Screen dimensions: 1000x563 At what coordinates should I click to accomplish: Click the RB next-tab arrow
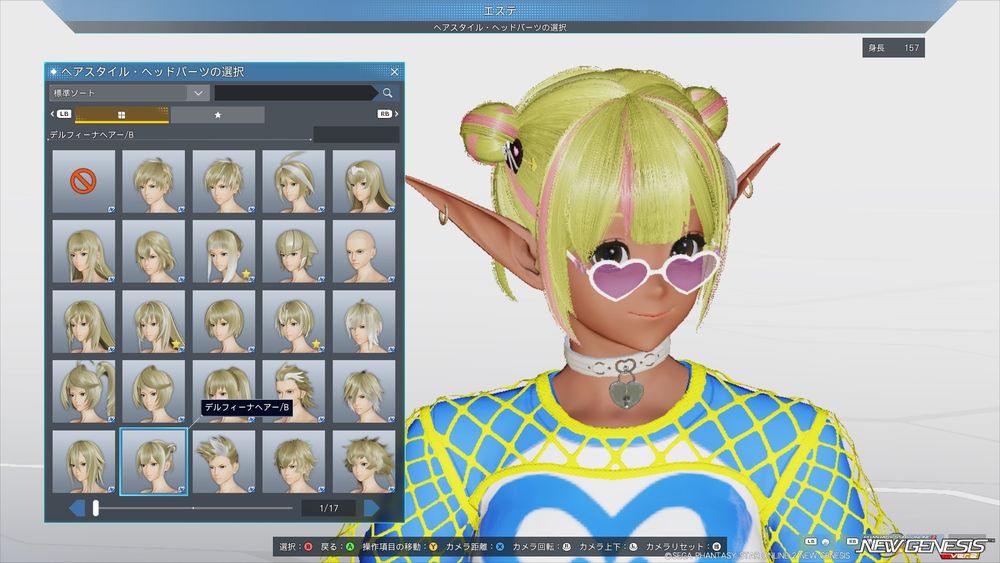(x=388, y=114)
